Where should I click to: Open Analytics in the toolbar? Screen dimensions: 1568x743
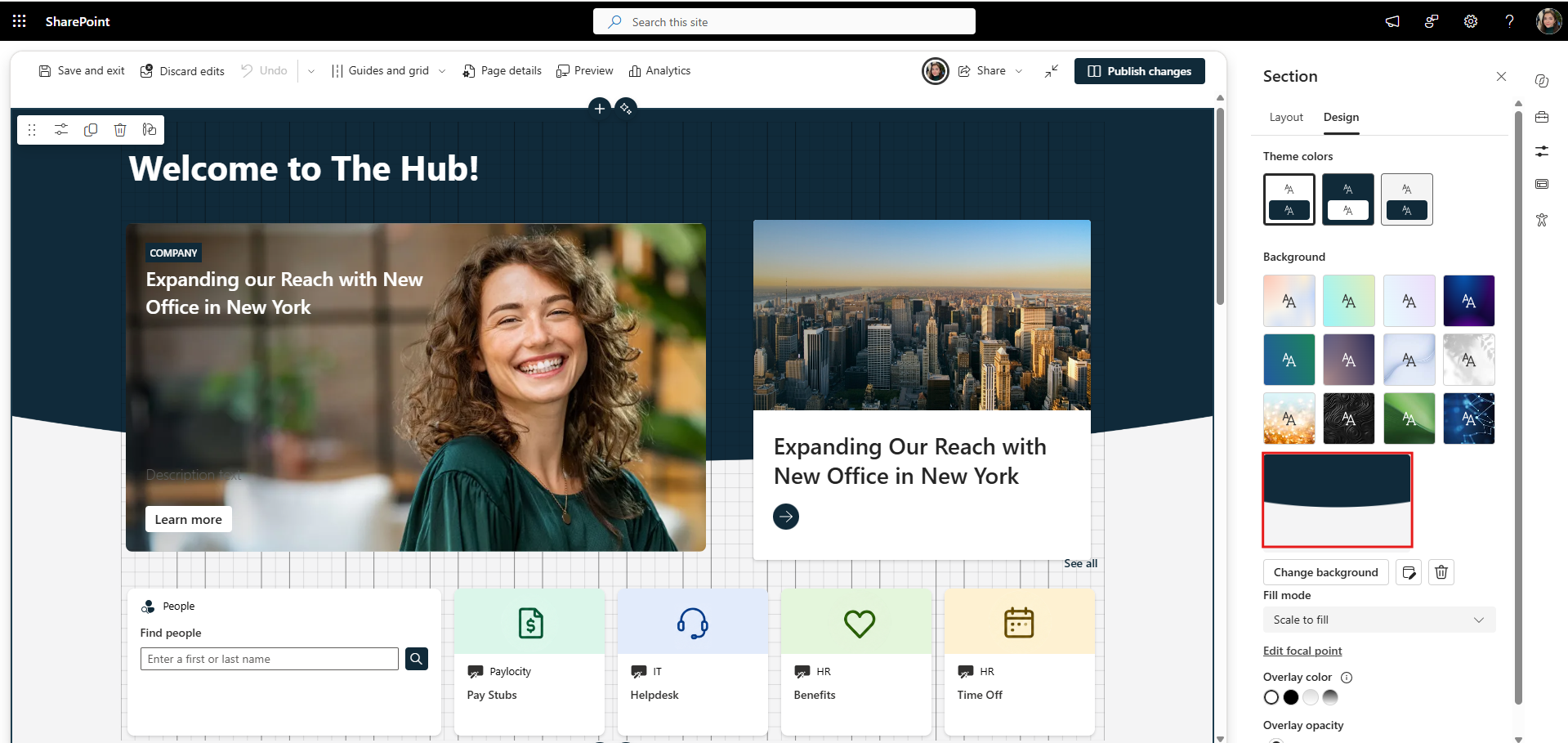pos(659,71)
